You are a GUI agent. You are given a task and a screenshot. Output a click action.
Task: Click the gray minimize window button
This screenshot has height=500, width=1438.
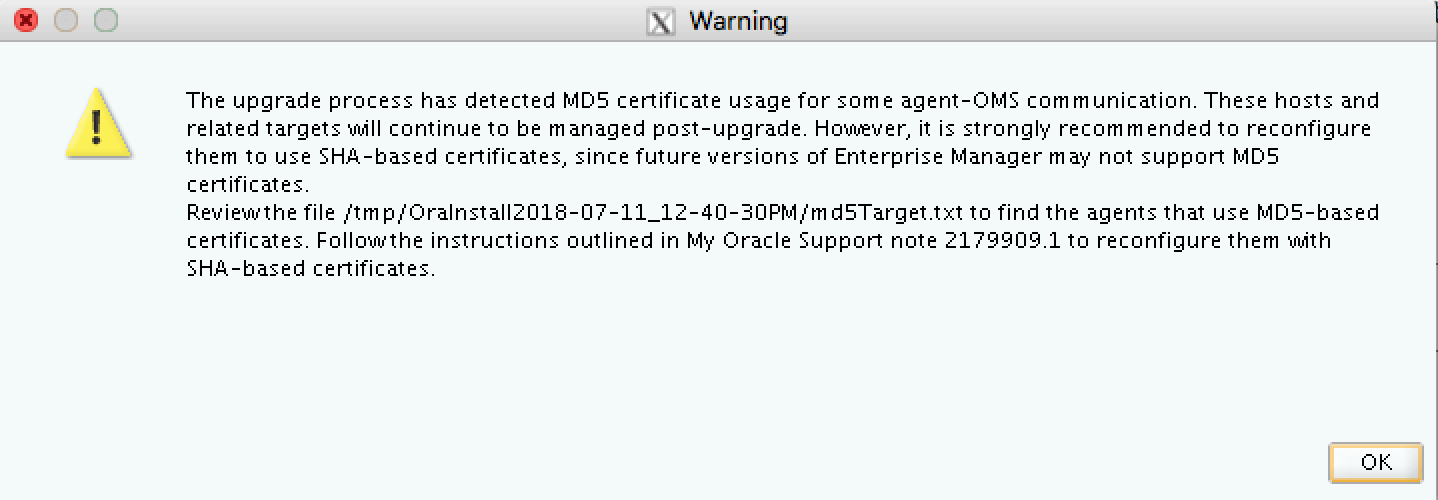point(65,20)
